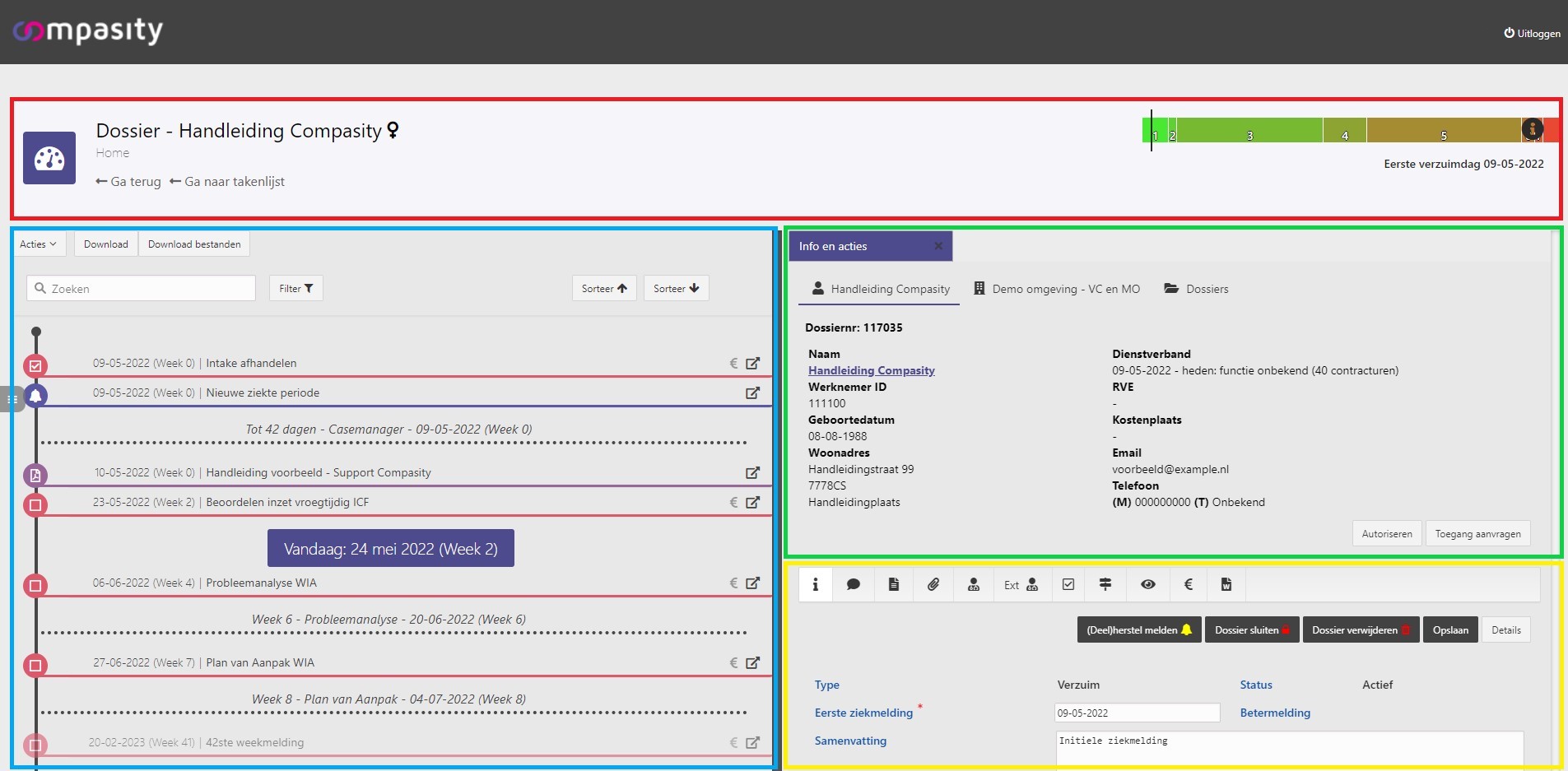Image resolution: width=1568 pixels, height=771 pixels.
Task: Save with the Opslaan button
Action: [1450, 629]
